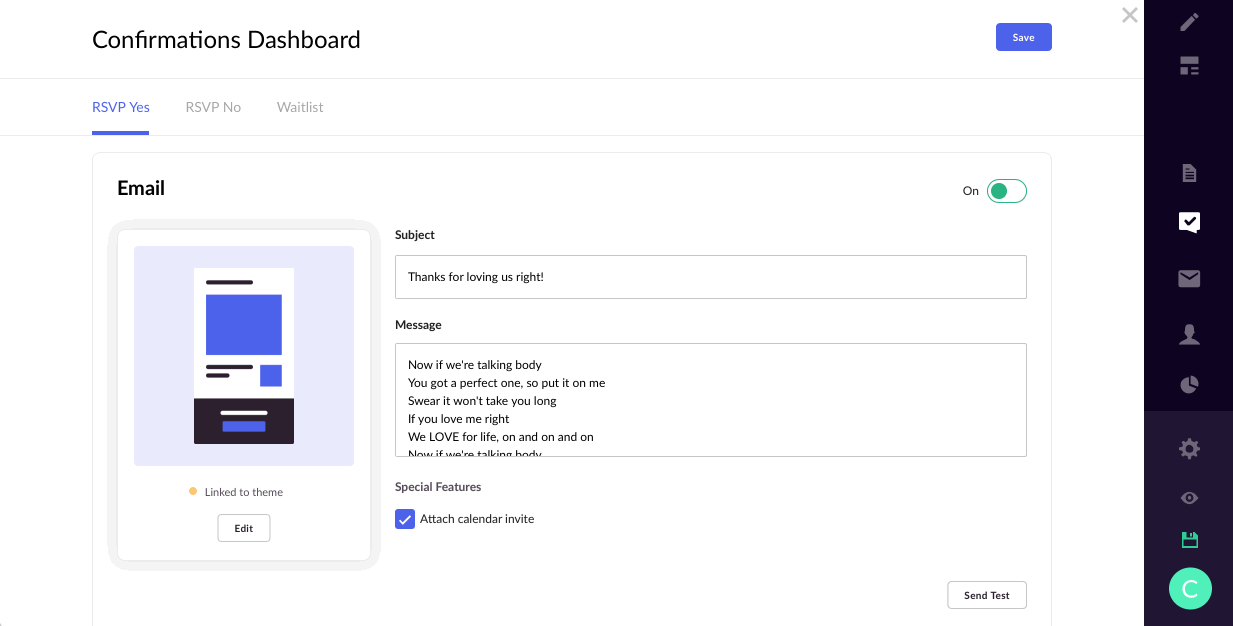Screen dimensions: 1233x626
Task: Toggle the eye preview icon
Action: click(x=1189, y=498)
